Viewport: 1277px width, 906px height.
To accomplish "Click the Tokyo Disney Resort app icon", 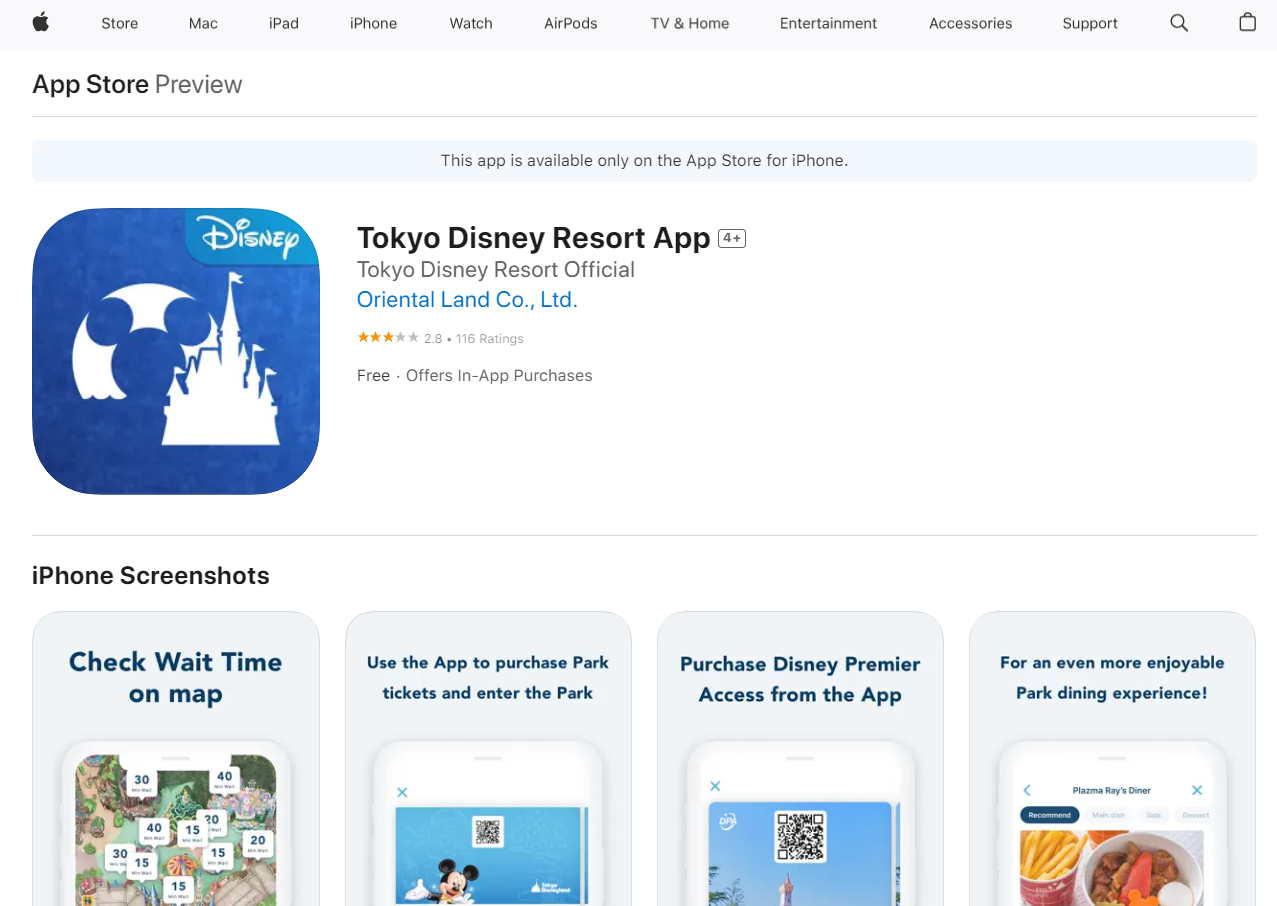I will (x=176, y=351).
